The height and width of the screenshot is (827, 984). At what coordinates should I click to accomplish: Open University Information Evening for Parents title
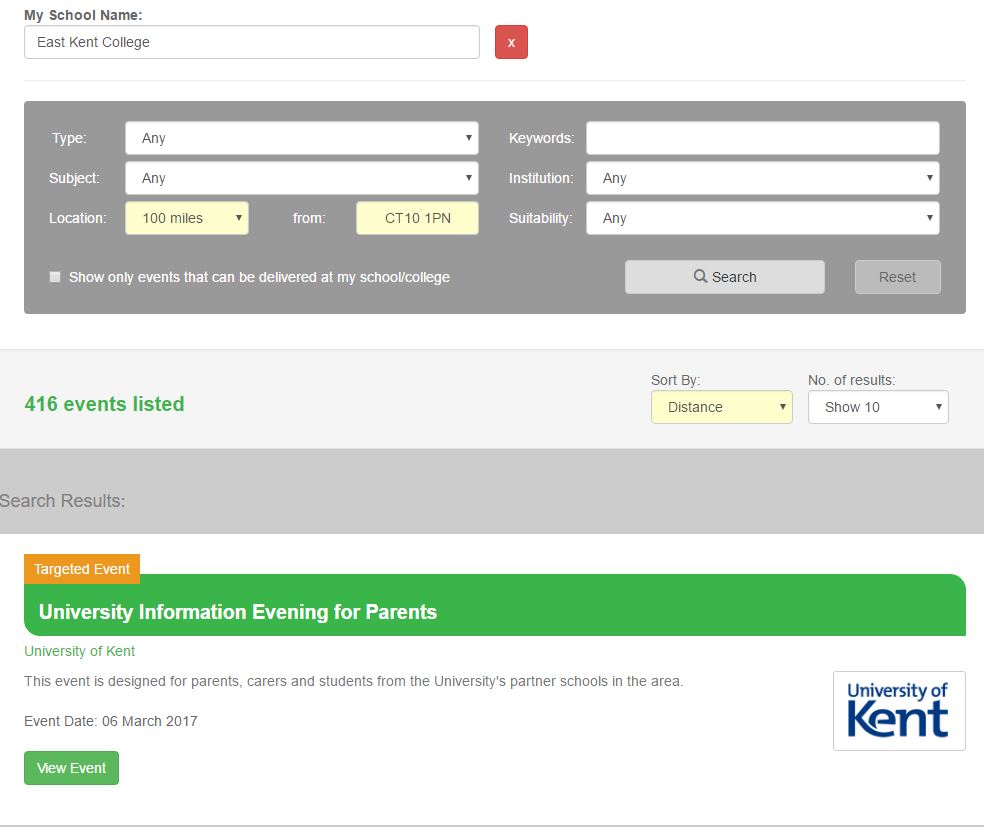[x=238, y=612]
